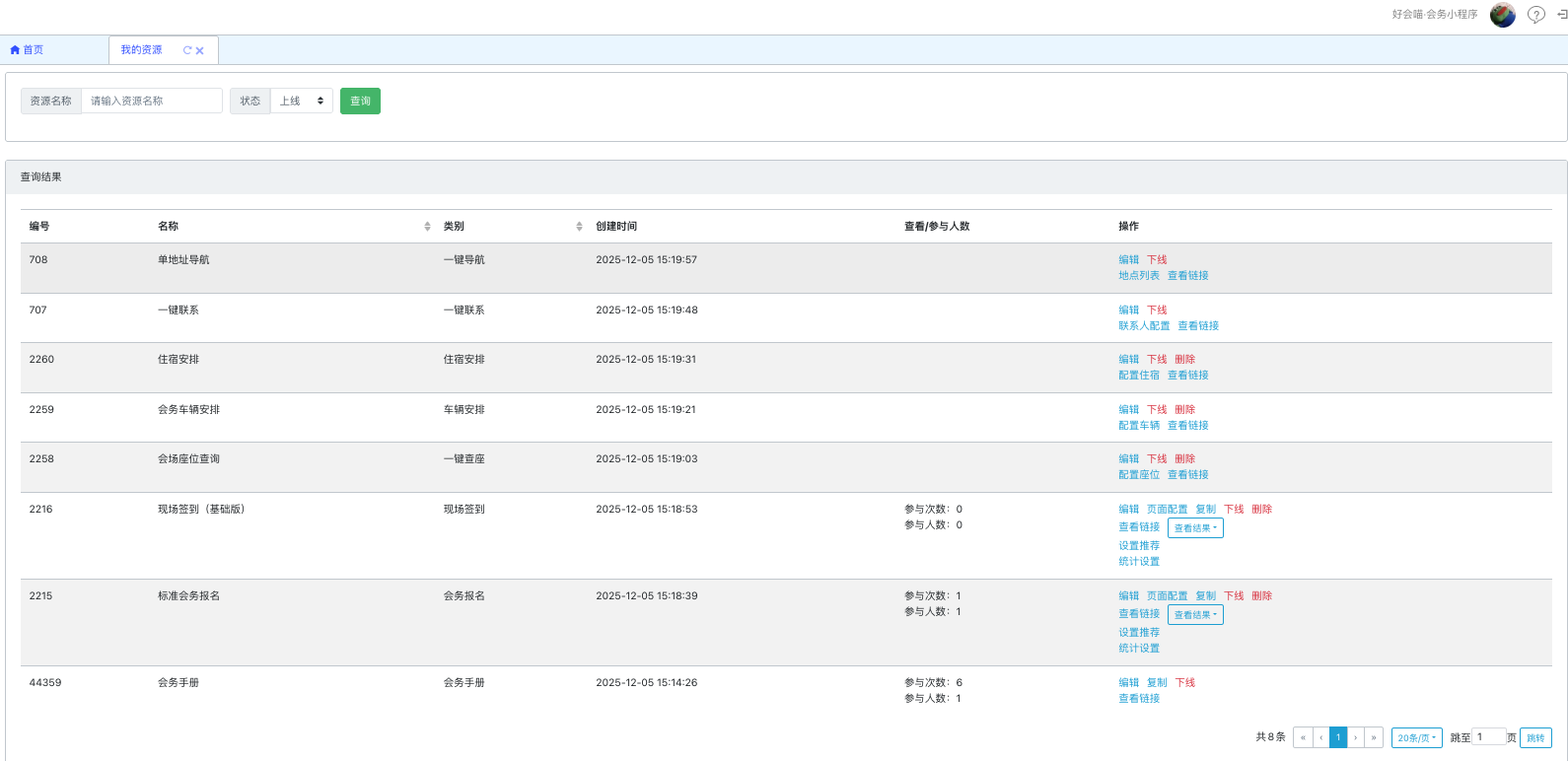Screen dimensions: 1568x761
Task: Expand 查看结果 dropdown for 标准会务报名
Action: 1195,615
